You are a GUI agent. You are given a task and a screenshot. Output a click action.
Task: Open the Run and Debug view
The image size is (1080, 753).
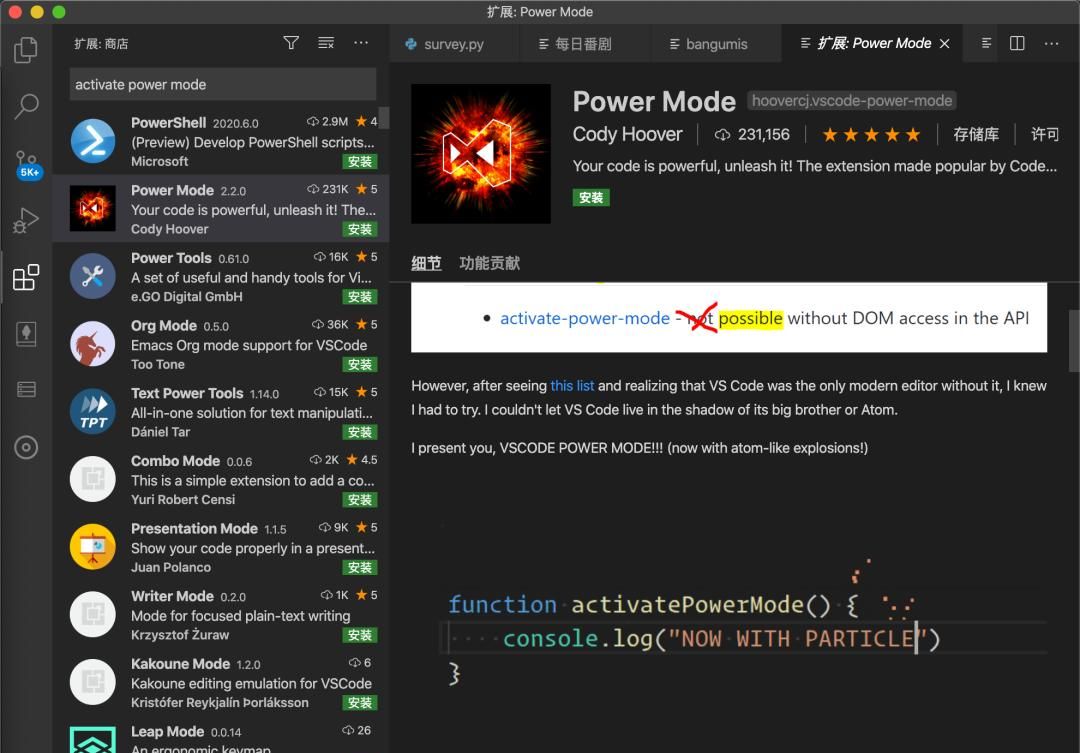[27, 218]
